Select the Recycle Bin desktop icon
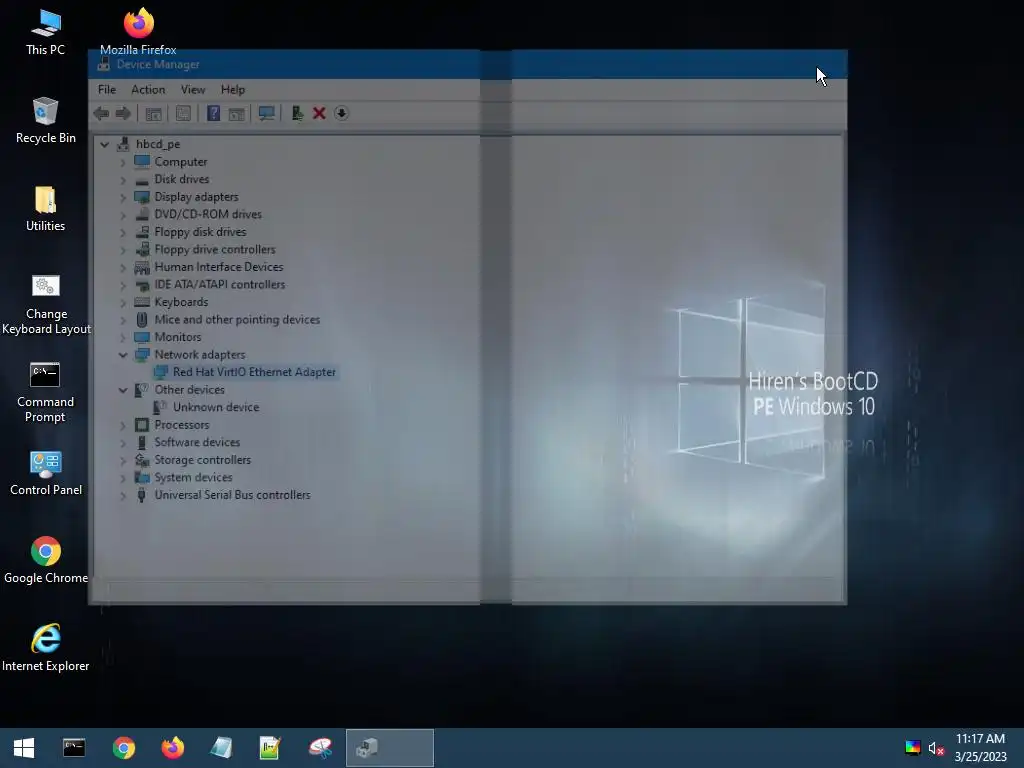 click(45, 120)
